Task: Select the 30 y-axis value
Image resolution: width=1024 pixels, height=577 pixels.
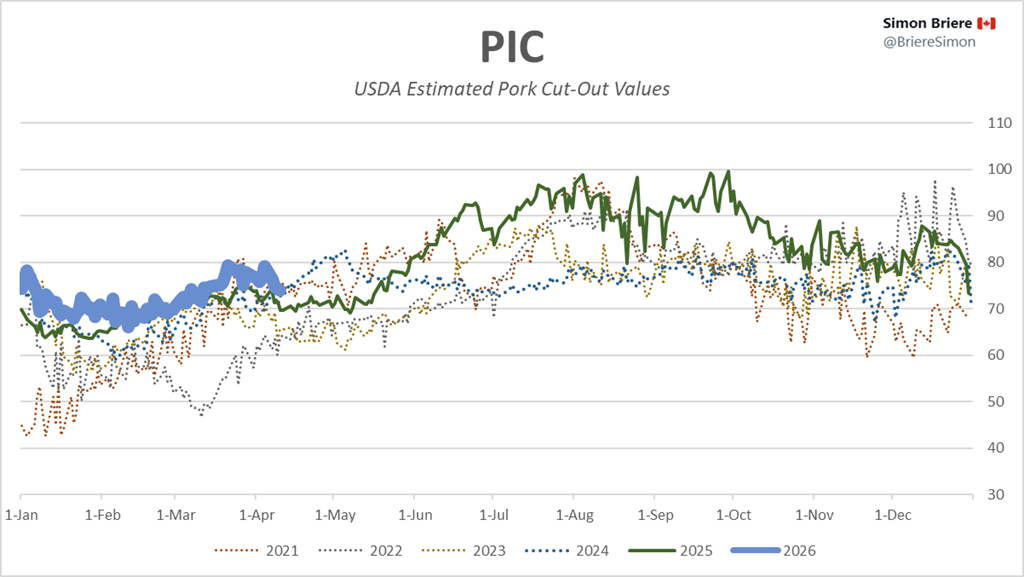Action: click(993, 495)
